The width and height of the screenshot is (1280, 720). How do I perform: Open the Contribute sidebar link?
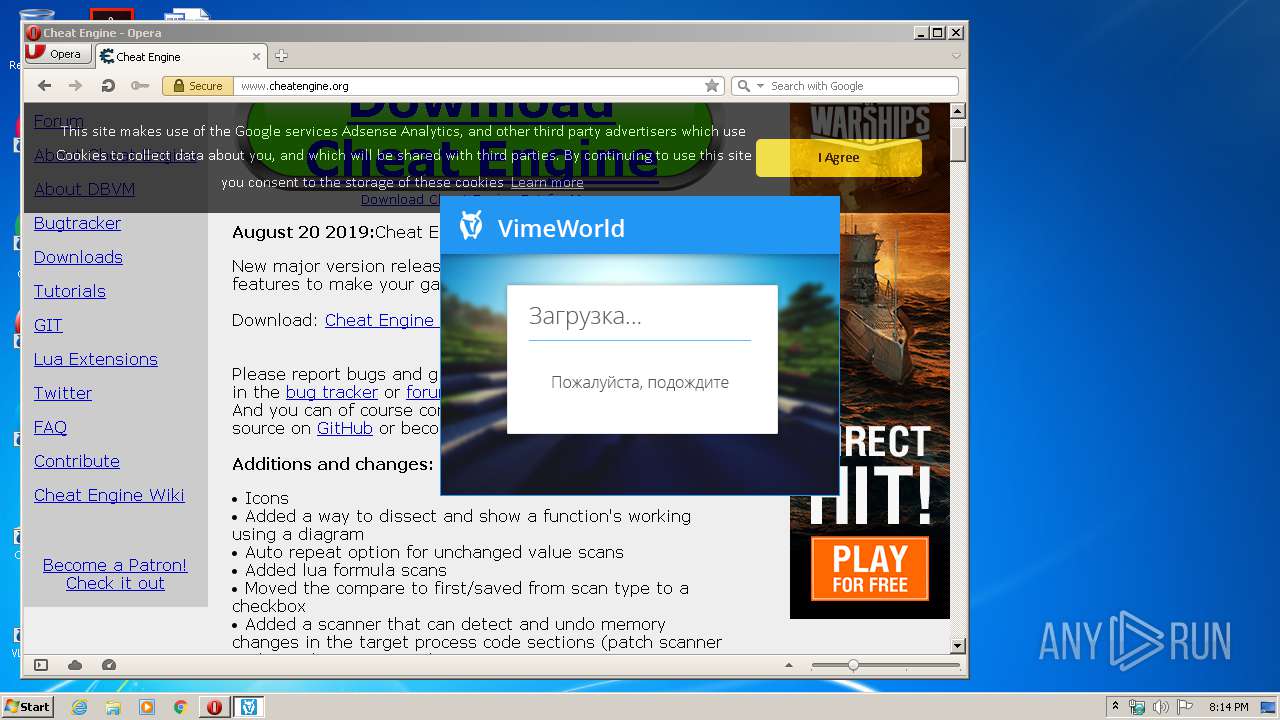click(77, 461)
